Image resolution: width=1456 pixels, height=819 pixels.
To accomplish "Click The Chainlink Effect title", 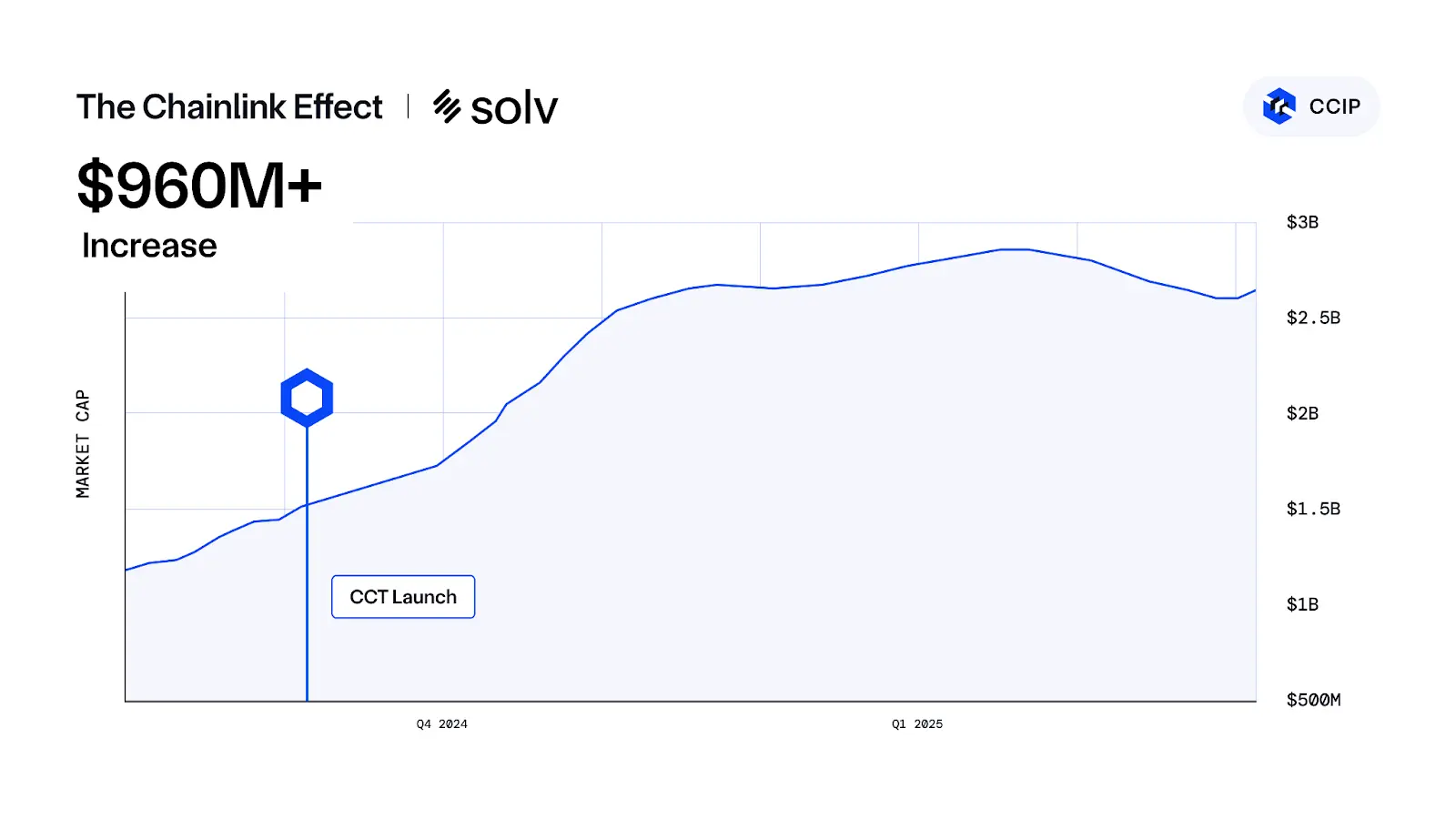I will [229, 106].
